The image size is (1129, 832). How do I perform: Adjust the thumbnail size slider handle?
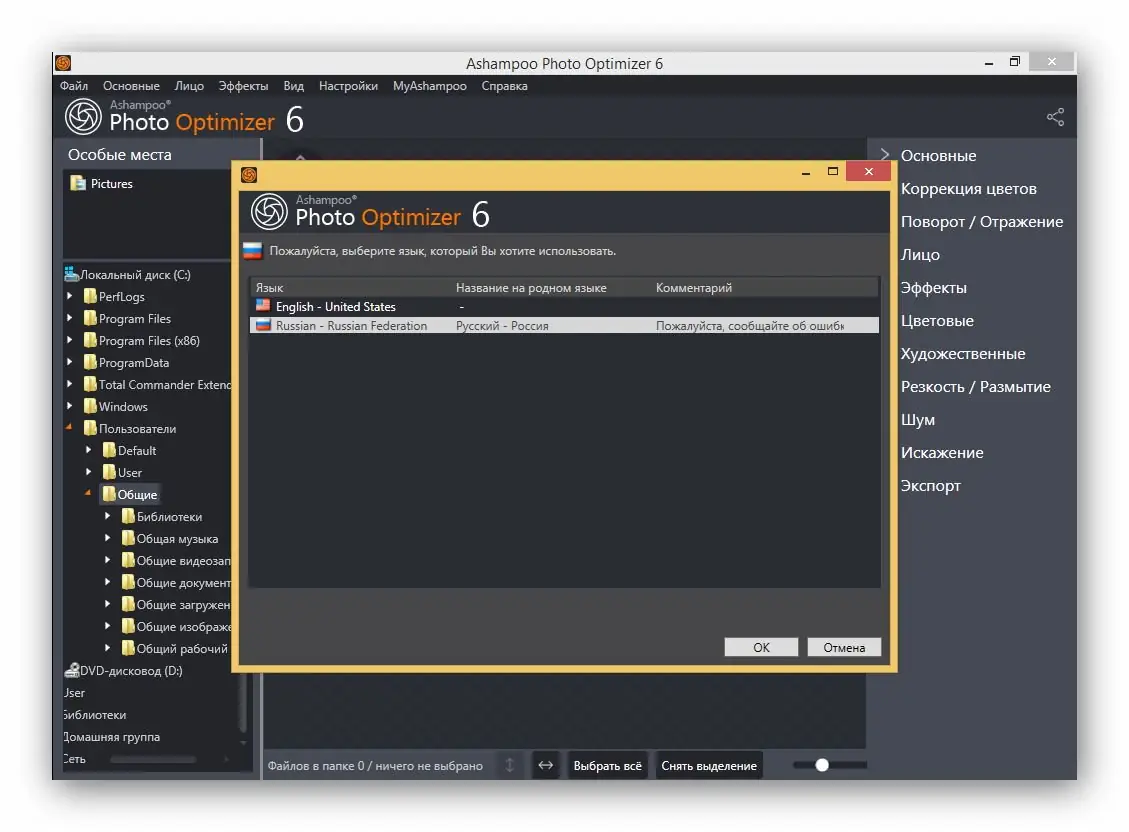pyautogui.click(x=822, y=765)
